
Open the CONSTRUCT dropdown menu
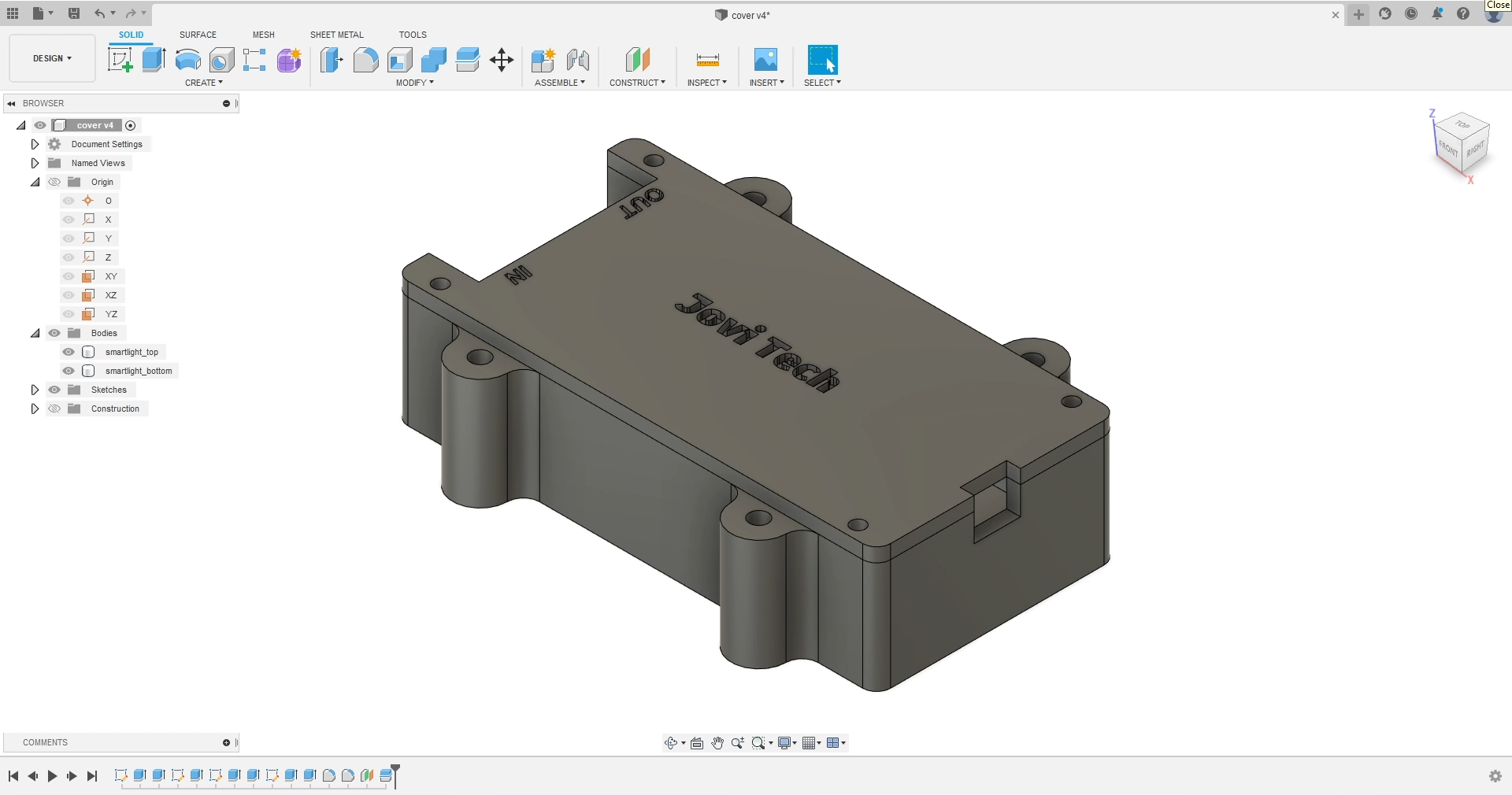637,83
